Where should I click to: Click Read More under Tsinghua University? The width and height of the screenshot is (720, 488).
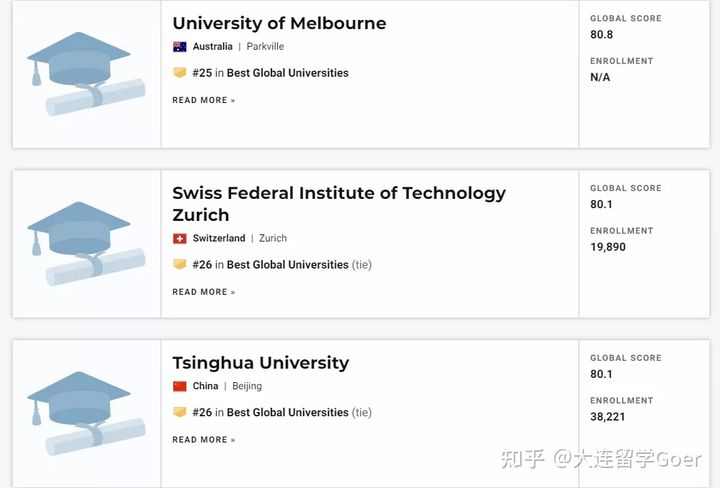203,440
